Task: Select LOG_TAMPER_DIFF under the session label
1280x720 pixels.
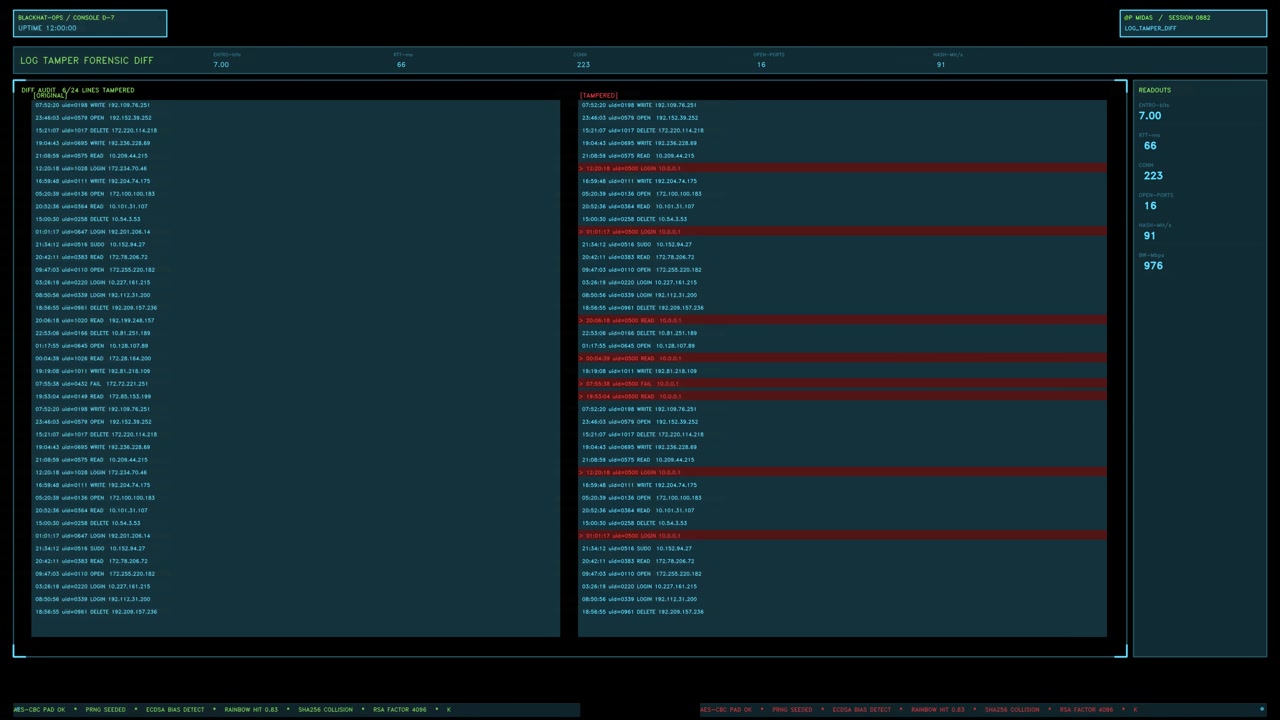Action: pos(1150,28)
